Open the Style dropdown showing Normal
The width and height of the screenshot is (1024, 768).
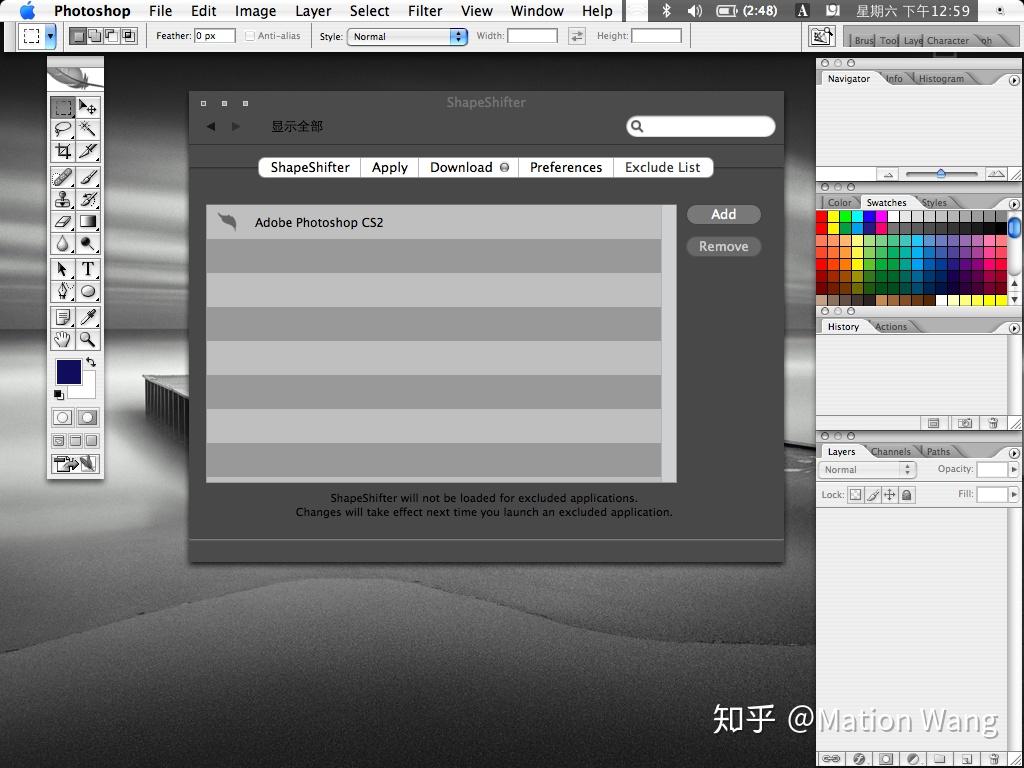(408, 37)
